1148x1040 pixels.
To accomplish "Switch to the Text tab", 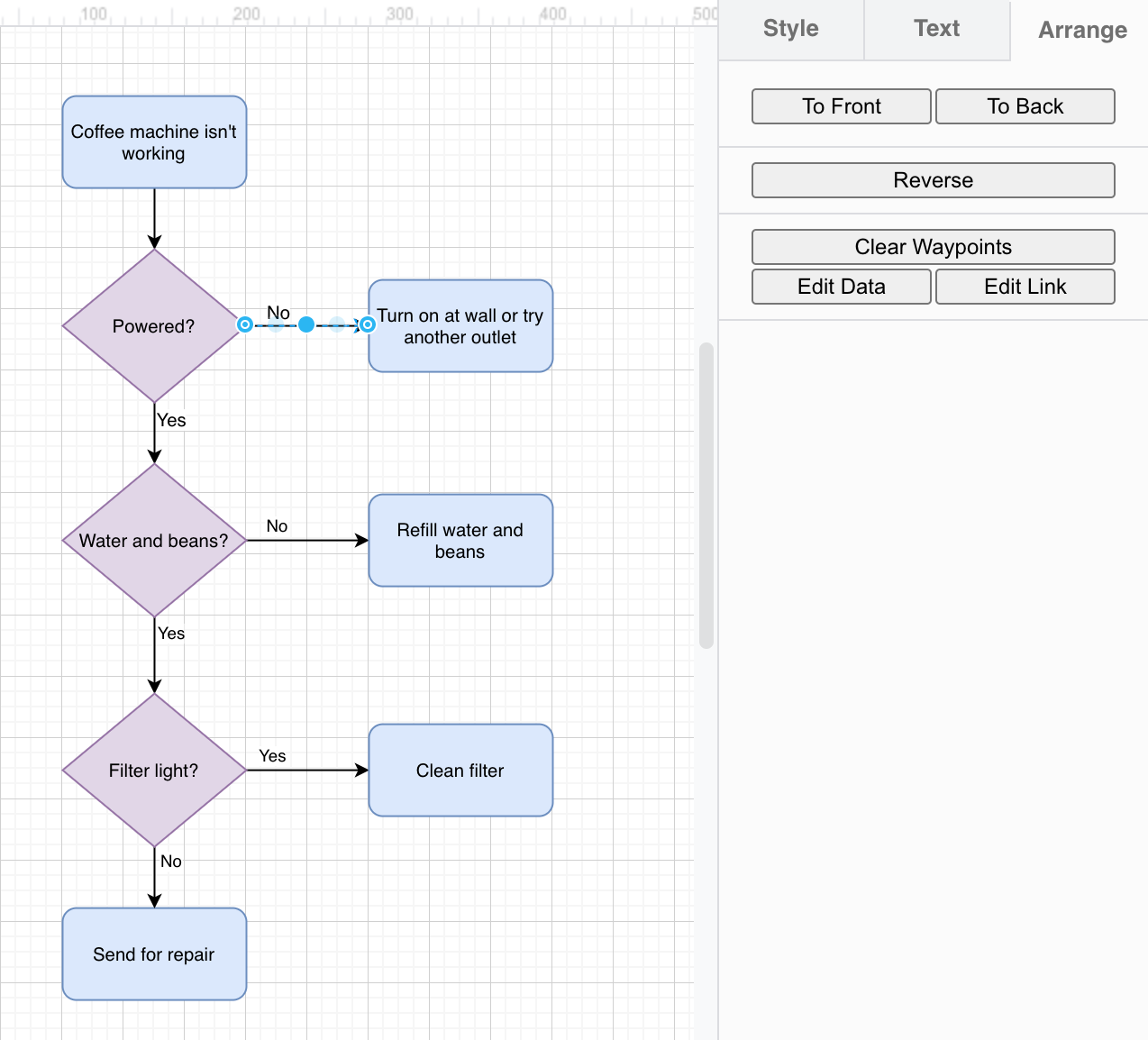I will click(936, 29).
